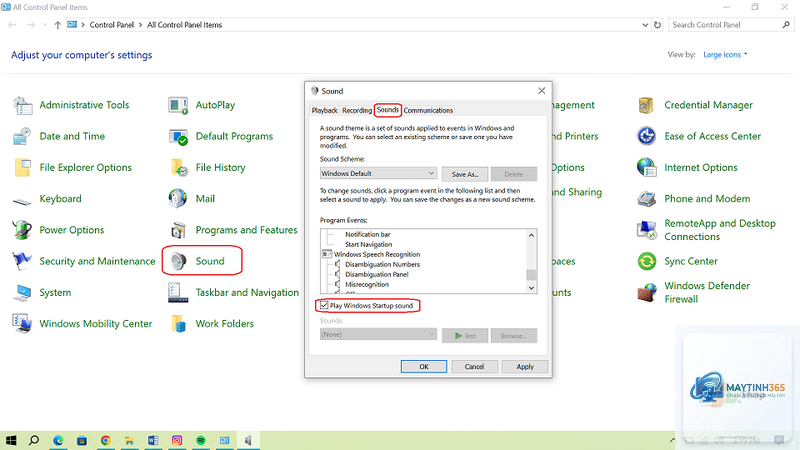Click OK in the Sound dialog

(x=423, y=366)
